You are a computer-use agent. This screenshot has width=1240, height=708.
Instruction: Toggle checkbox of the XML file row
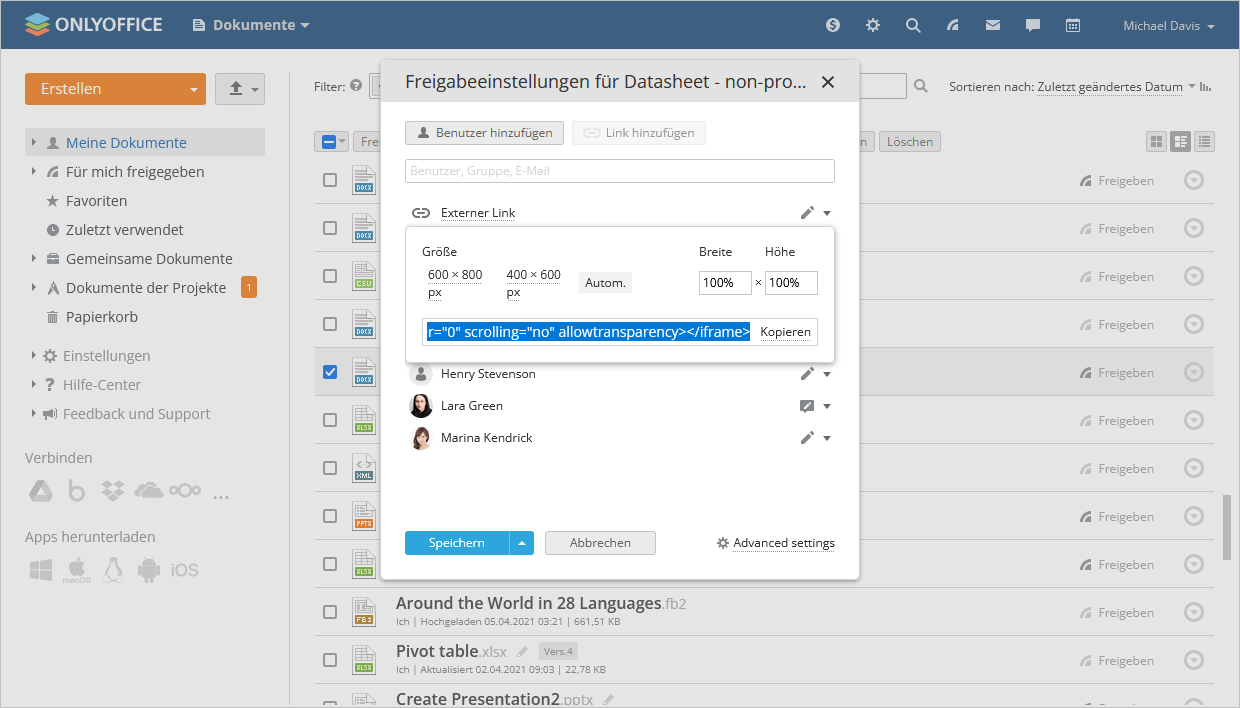click(330, 468)
